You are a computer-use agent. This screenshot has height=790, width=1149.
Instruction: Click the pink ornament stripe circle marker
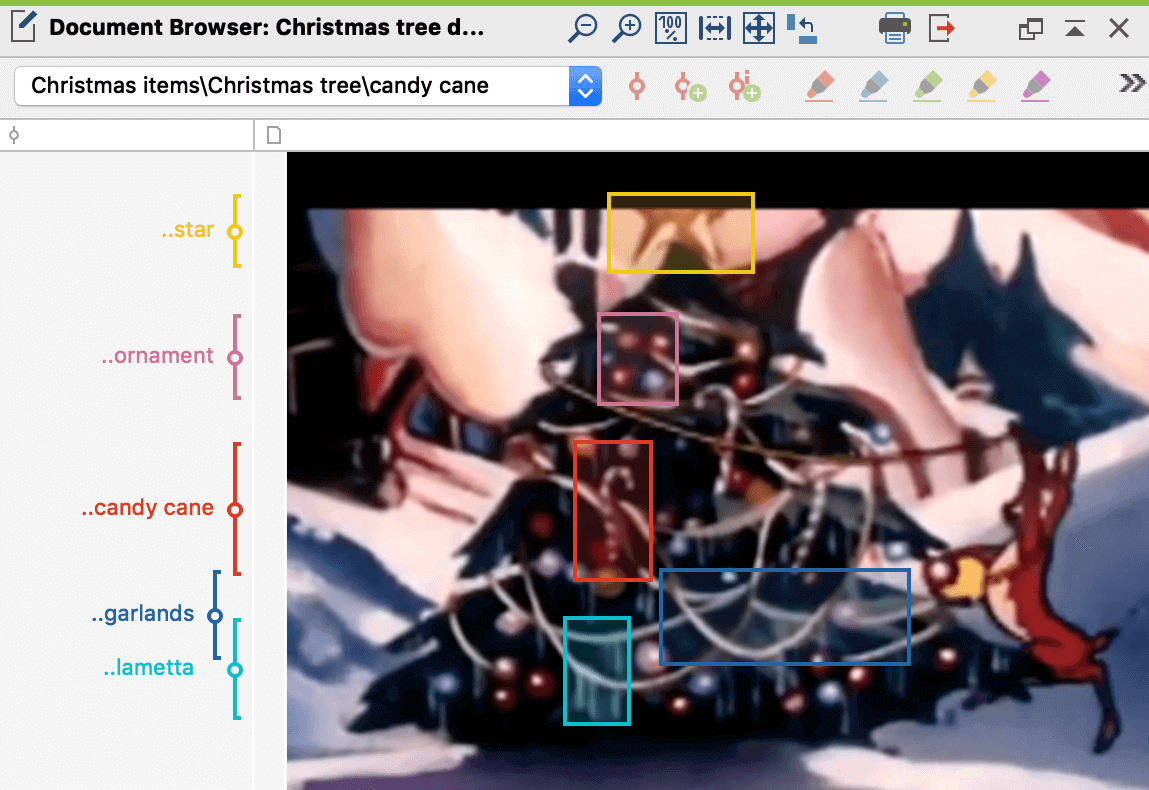point(234,358)
